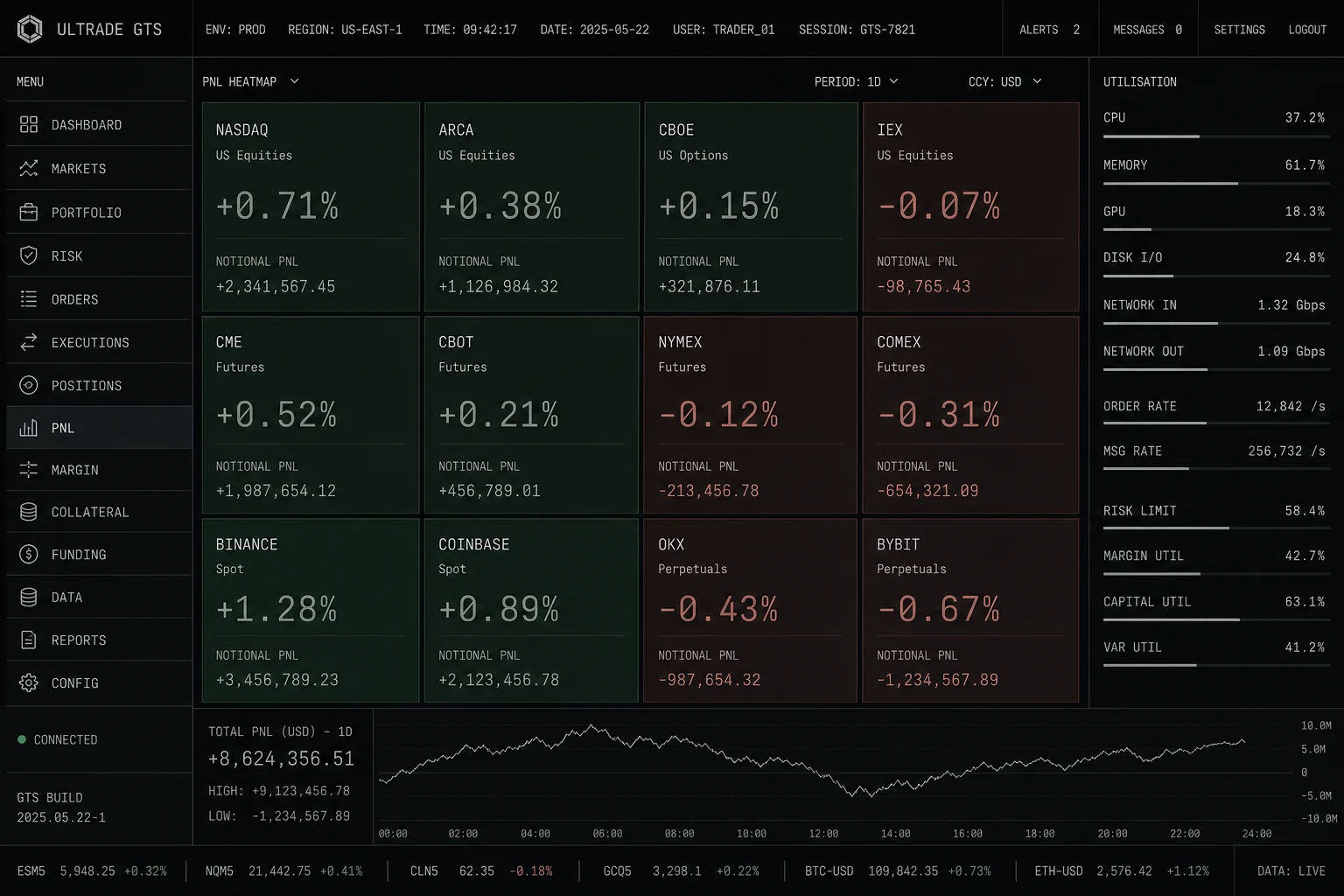1344x896 pixels.
Task: Click the CME Futures +0.52% value
Action: pyautogui.click(x=276, y=415)
